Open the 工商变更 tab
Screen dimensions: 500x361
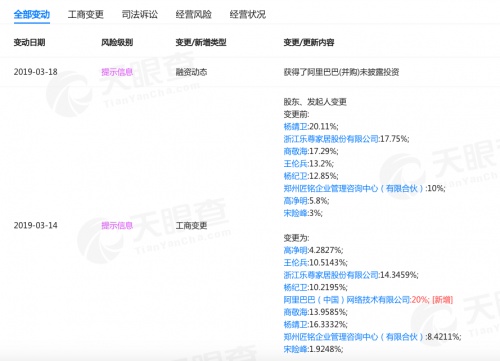(86, 14)
